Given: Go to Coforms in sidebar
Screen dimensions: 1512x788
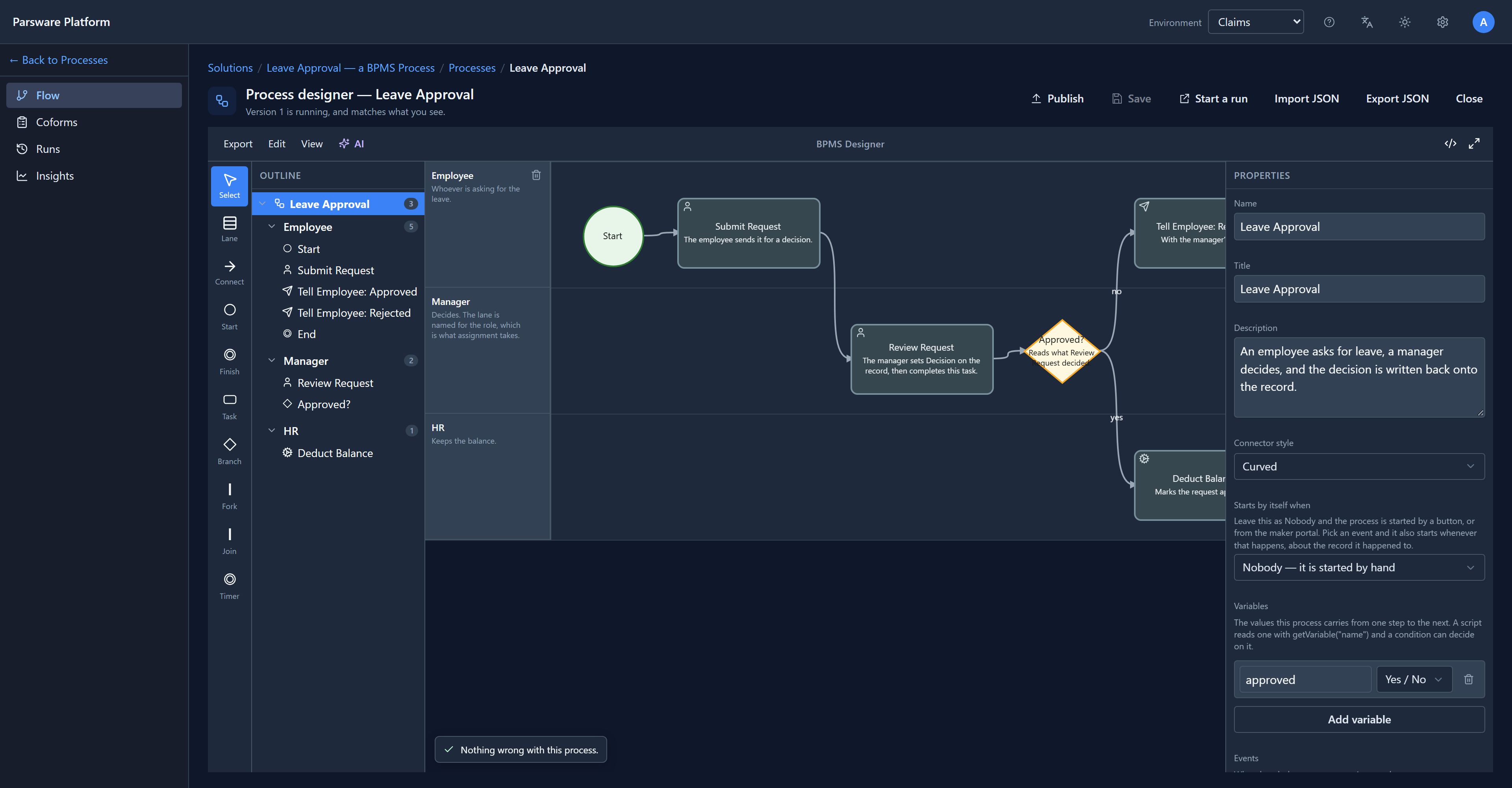Looking at the screenshot, I should click(x=94, y=122).
